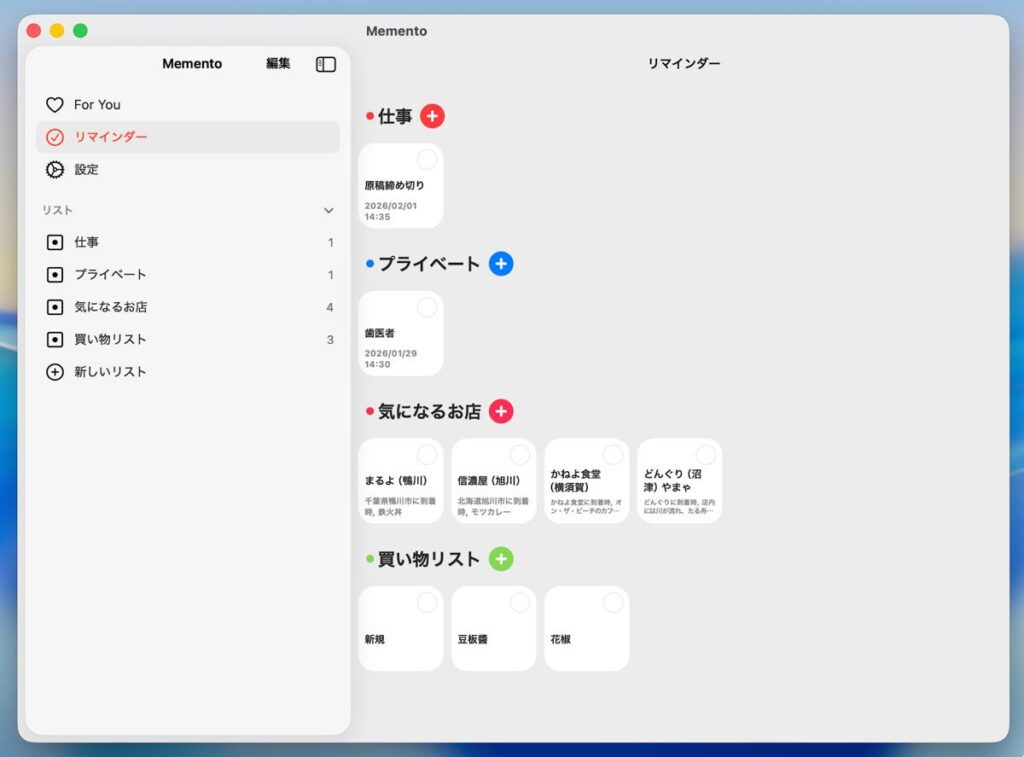
Task: Add a reminder to 仕事 with red plus
Action: (432, 116)
